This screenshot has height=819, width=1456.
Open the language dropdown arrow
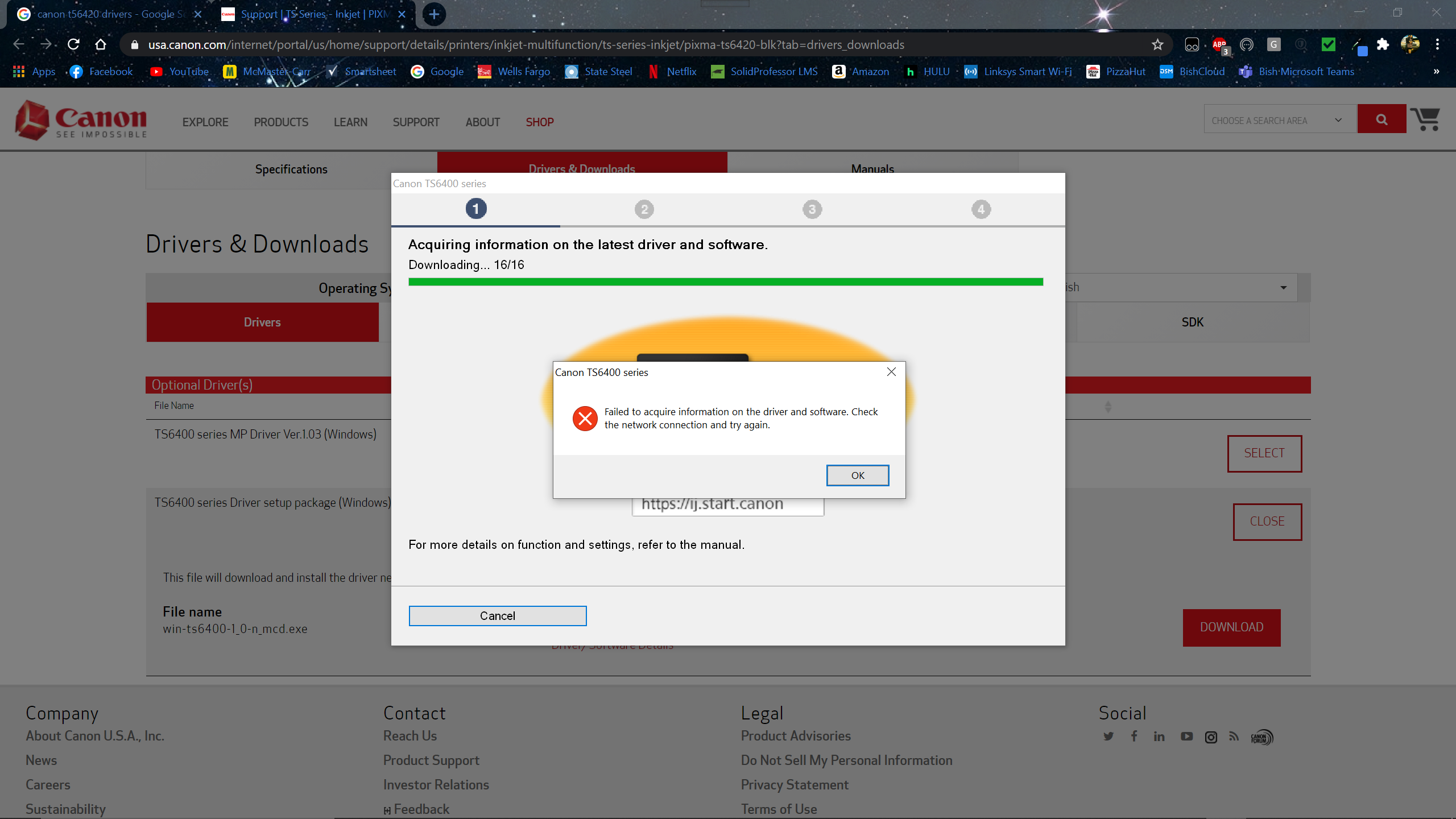[1283, 288]
